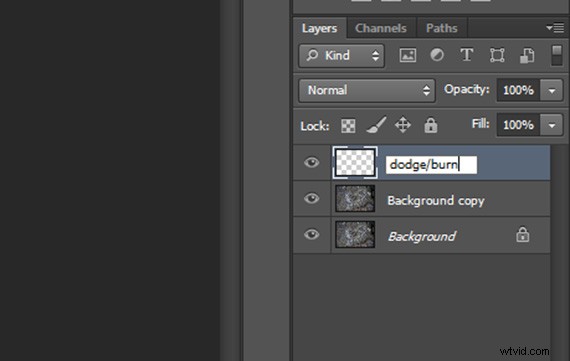Click the Fill 100% value field
This screenshot has height=361, width=570.
click(x=519, y=125)
